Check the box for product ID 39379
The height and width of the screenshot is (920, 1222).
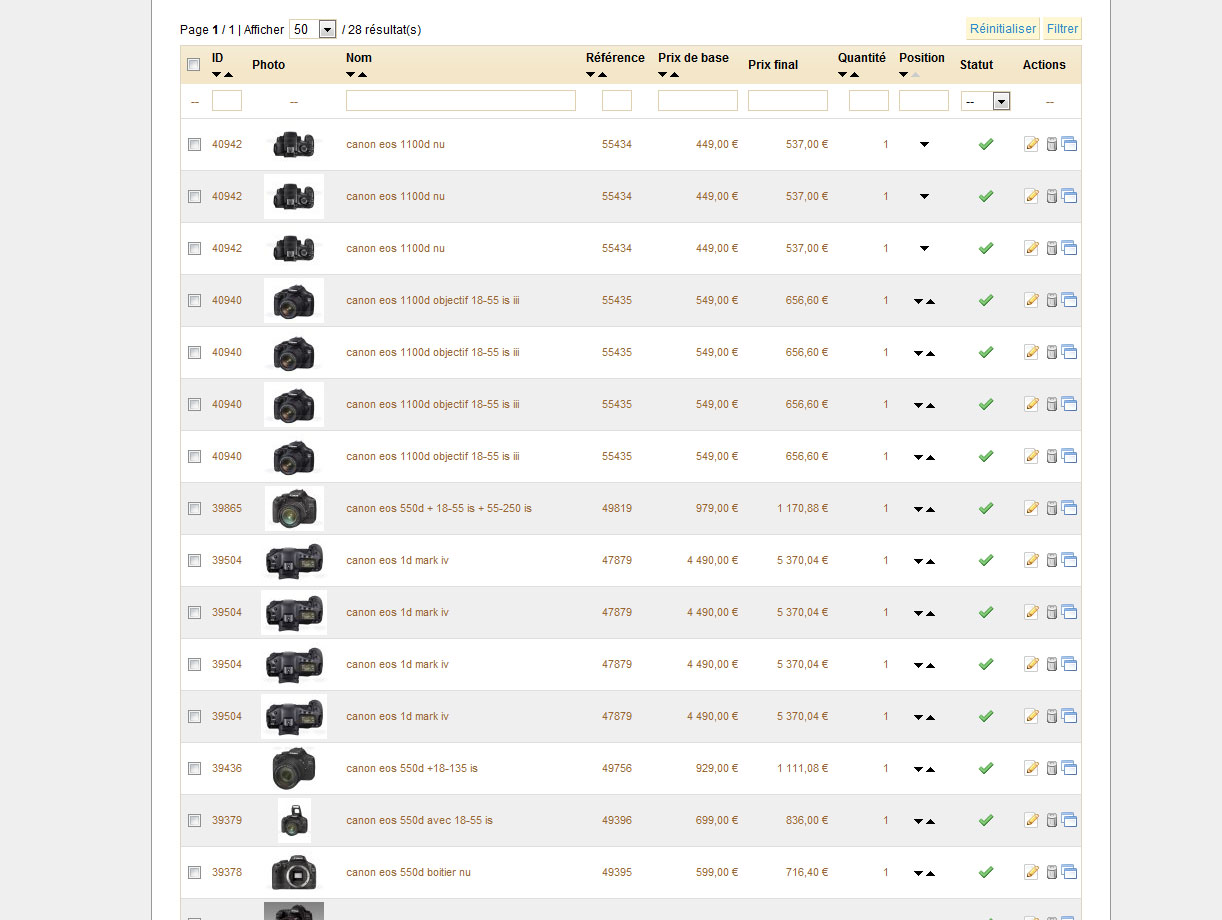click(194, 820)
